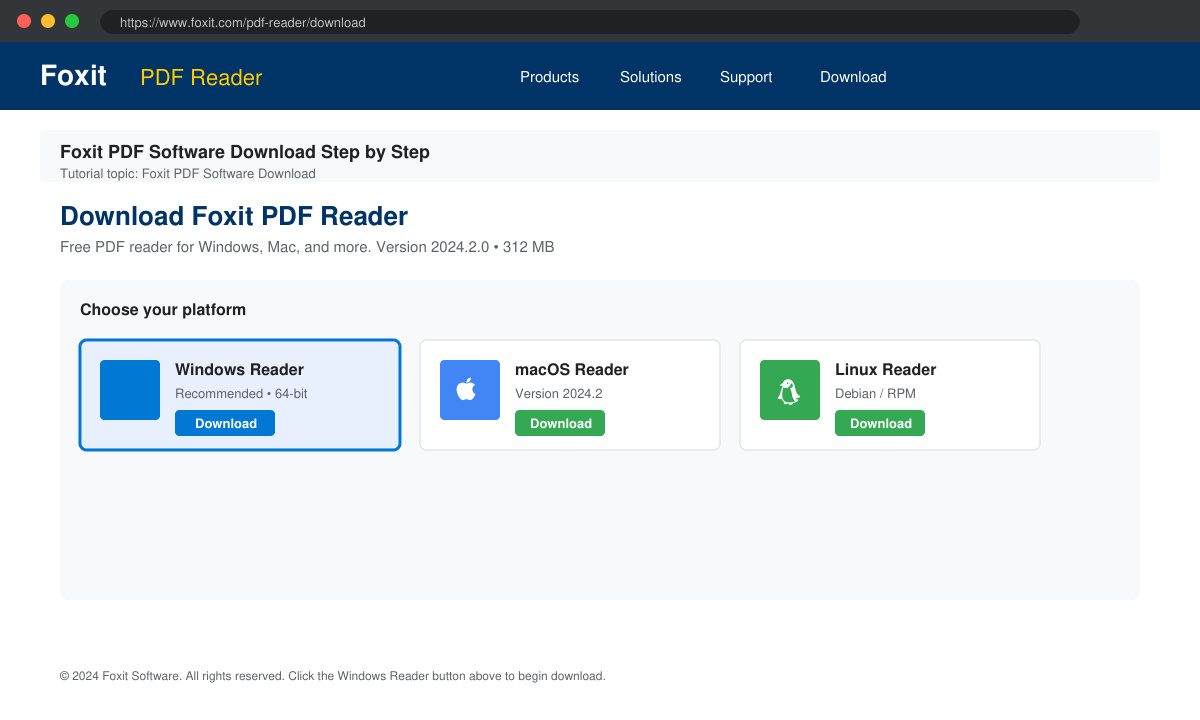Click the PDF Reader header title
This screenshot has width=1200, height=720.
coord(201,77)
